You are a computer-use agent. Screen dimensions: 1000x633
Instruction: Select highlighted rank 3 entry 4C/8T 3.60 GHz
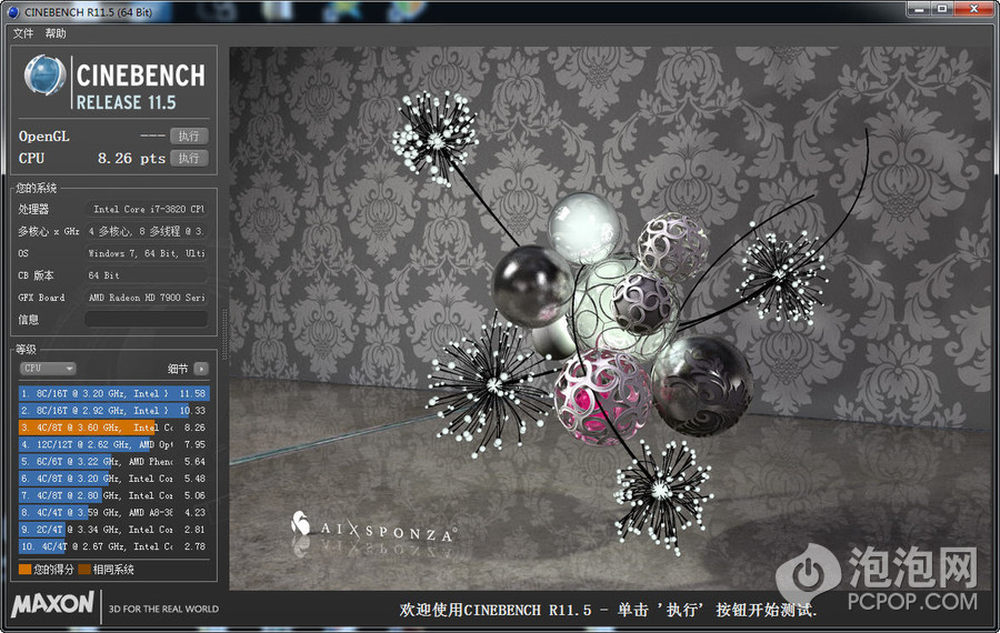(x=113, y=427)
